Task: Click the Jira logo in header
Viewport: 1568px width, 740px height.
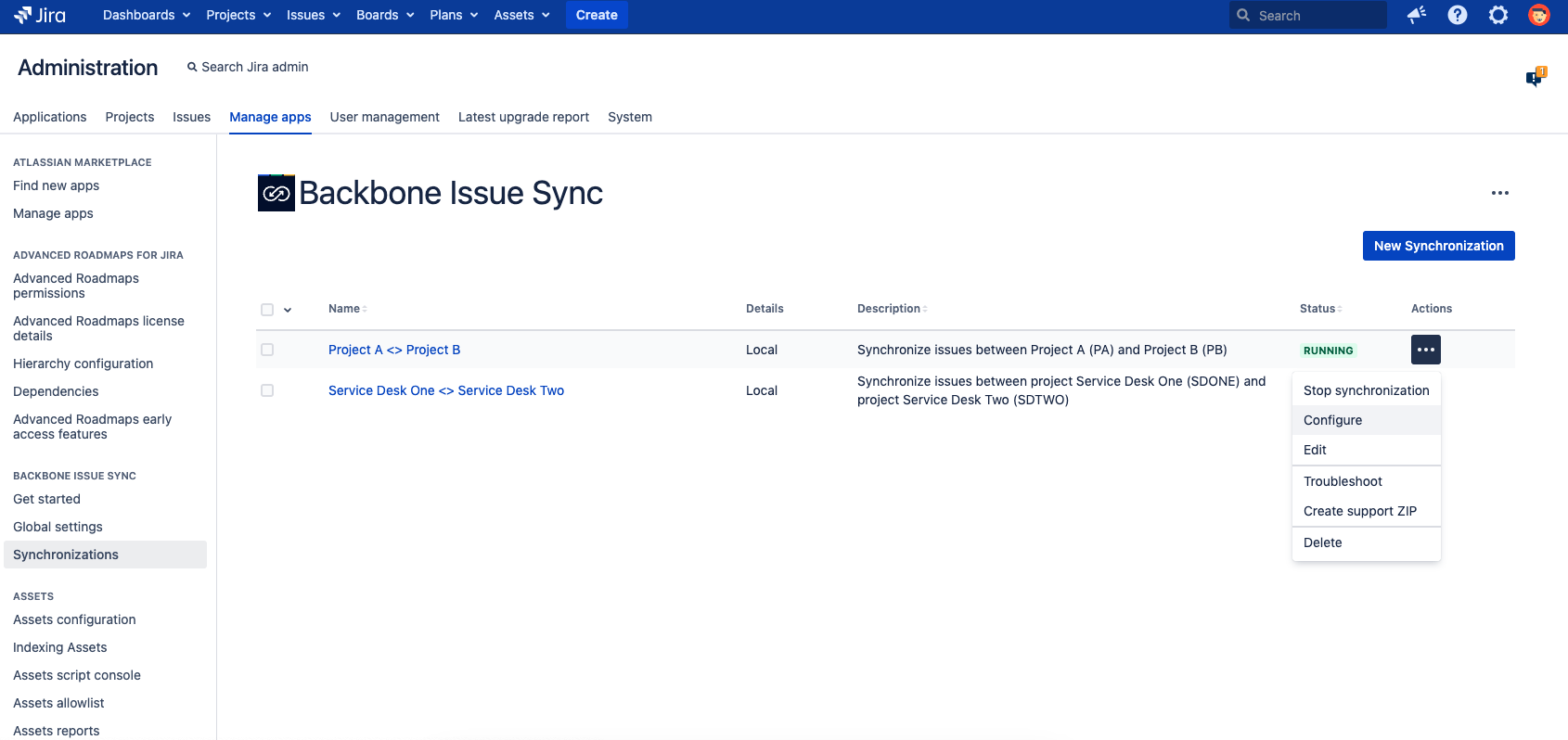Action: (40, 15)
